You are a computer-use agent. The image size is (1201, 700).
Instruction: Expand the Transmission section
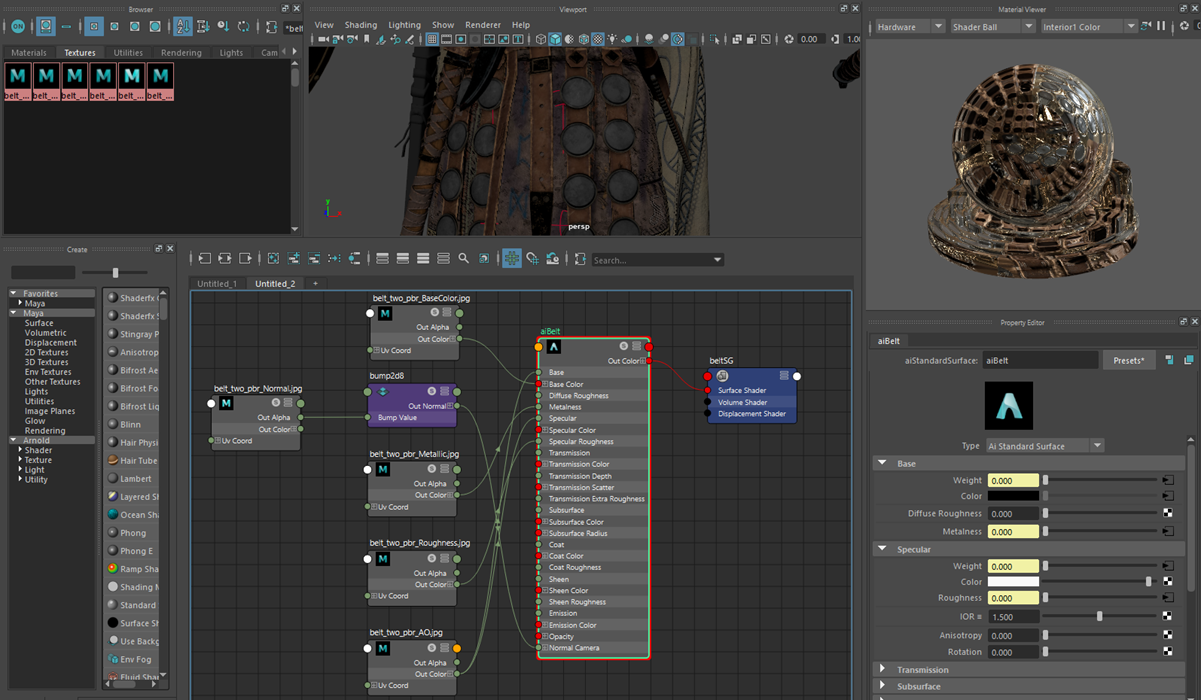tap(882, 669)
